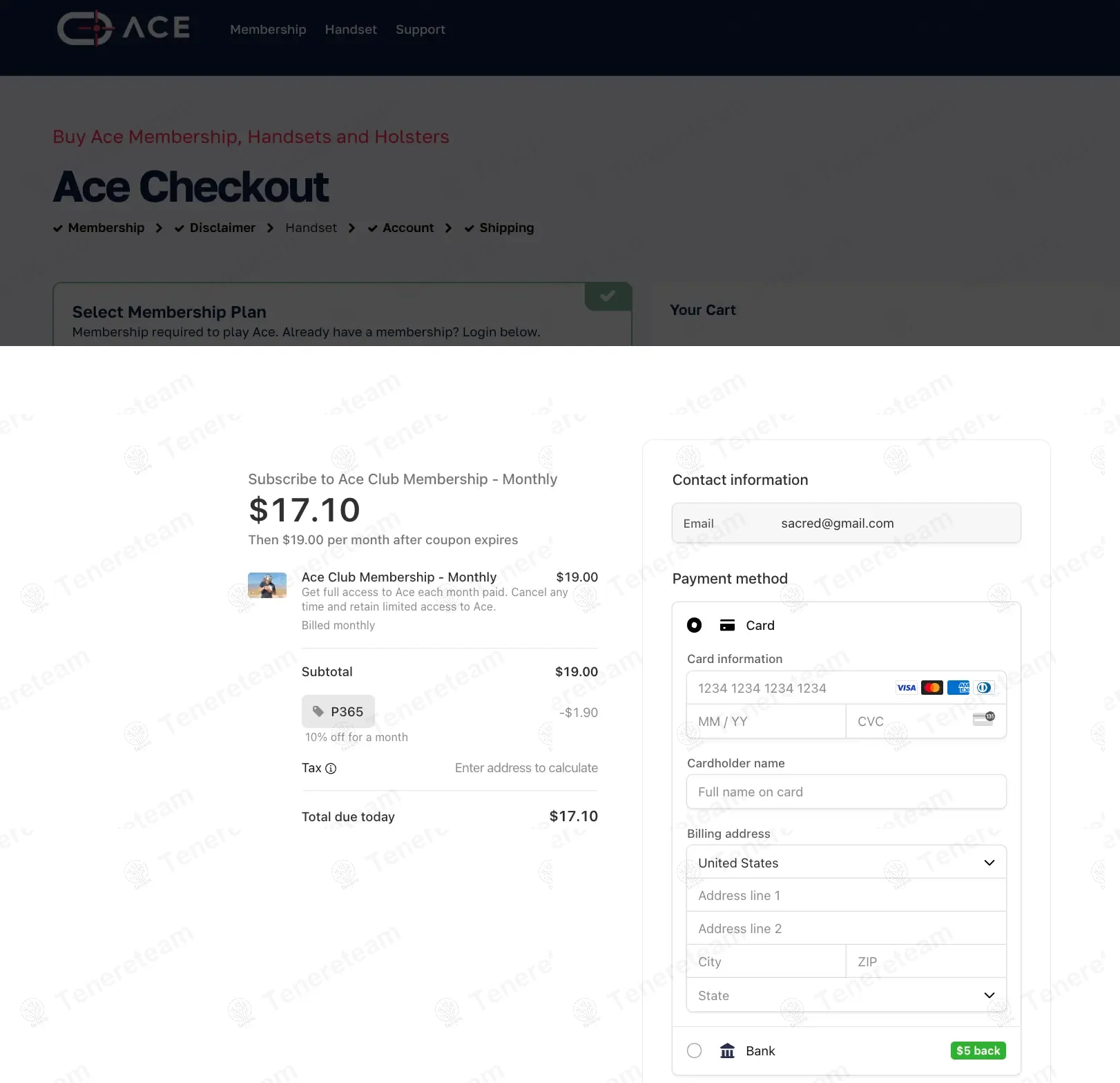Select the Card payment radio button
Image resolution: width=1120 pixels, height=1083 pixels.
coord(694,625)
